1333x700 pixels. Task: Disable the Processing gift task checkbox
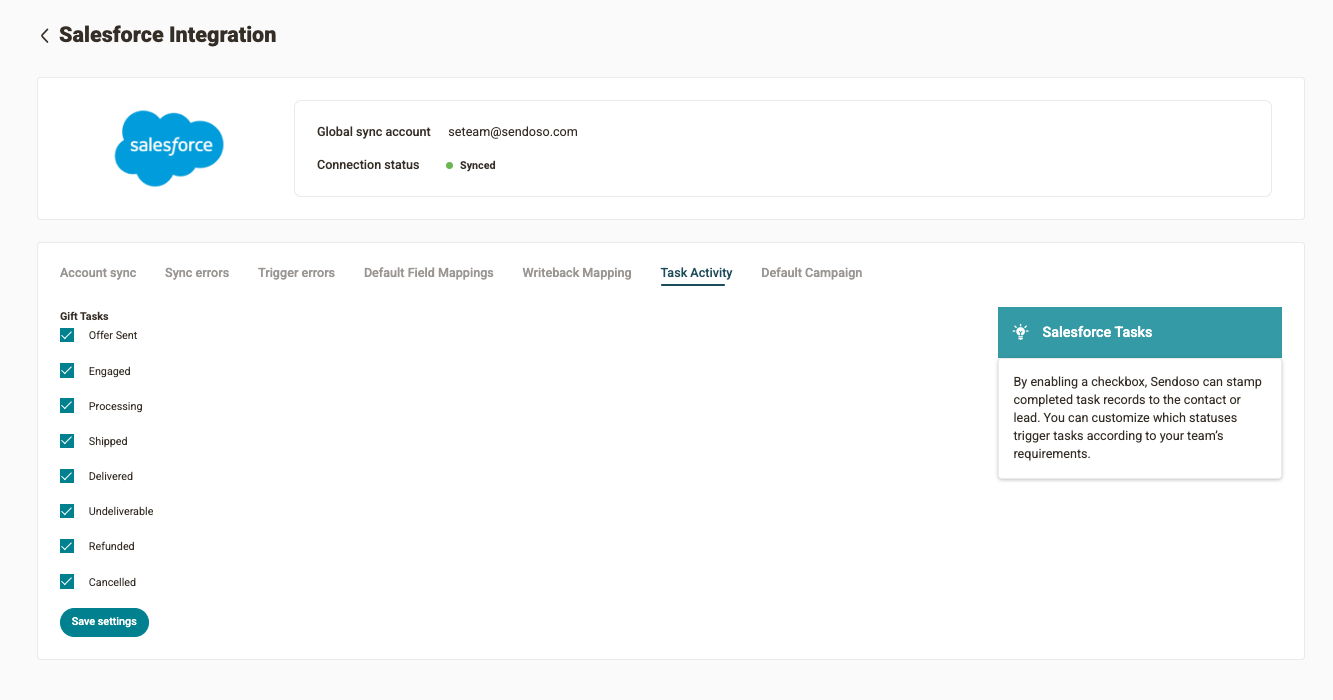[x=67, y=406]
